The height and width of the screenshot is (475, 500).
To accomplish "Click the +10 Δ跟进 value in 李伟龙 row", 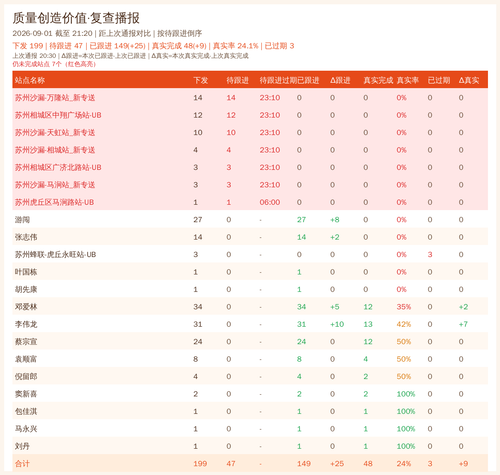I will click(337, 324).
